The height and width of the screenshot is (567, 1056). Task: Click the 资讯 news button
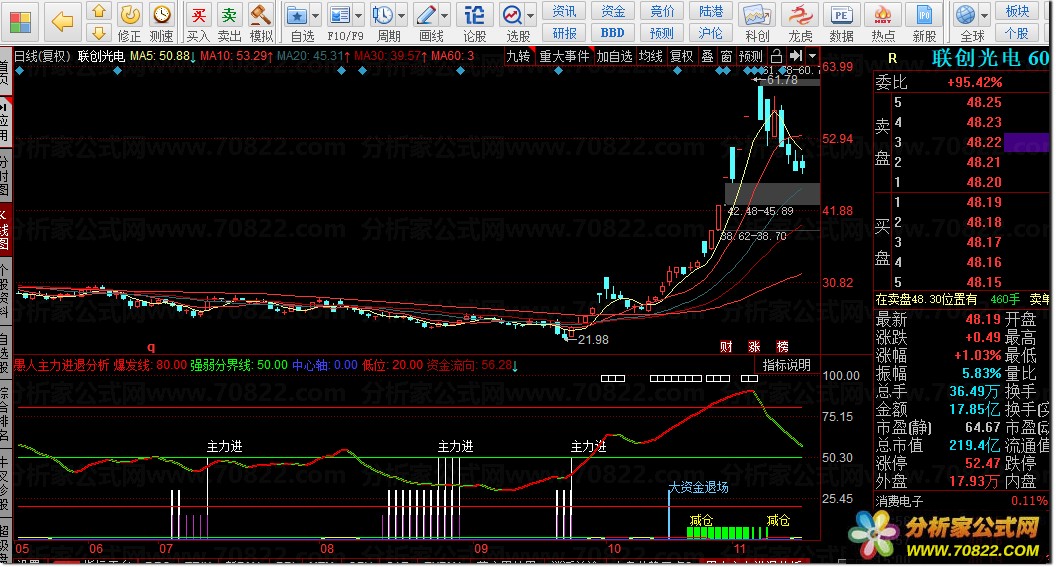[x=564, y=11]
